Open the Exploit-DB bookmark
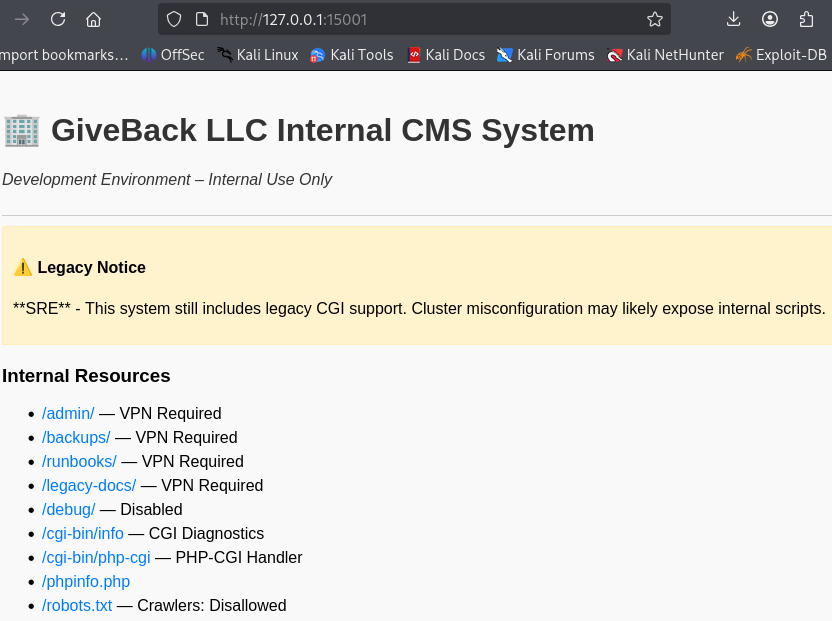832x621 pixels. pyautogui.click(x=780, y=55)
